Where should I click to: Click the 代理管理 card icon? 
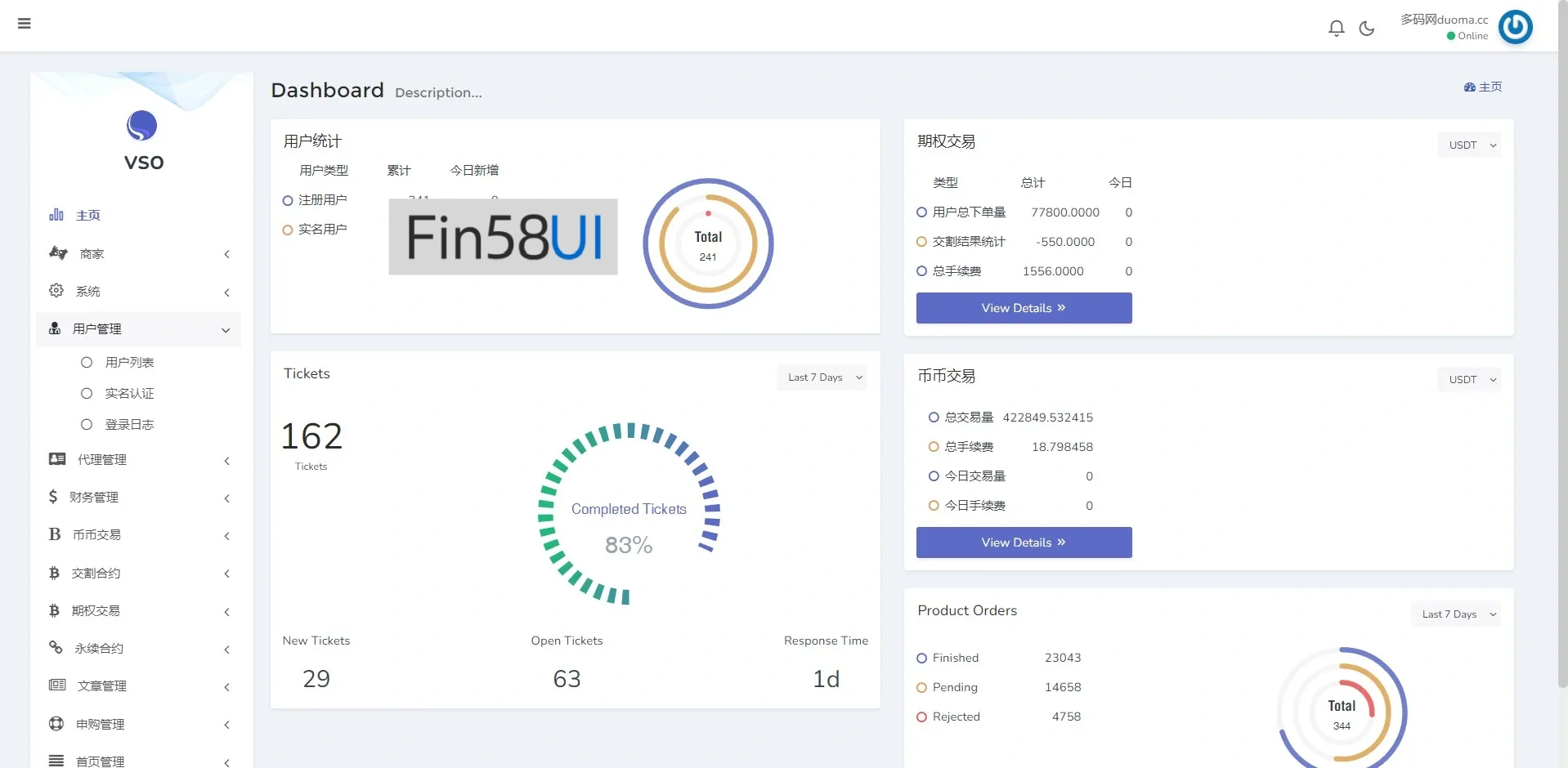(57, 459)
